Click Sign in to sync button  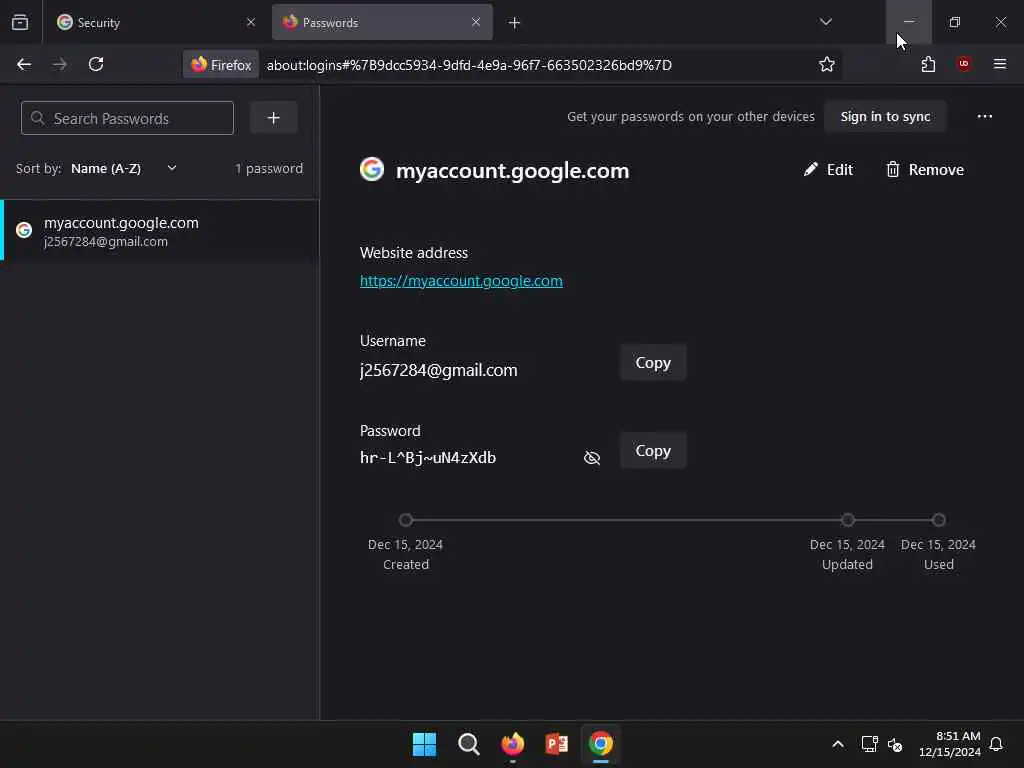[x=885, y=117]
